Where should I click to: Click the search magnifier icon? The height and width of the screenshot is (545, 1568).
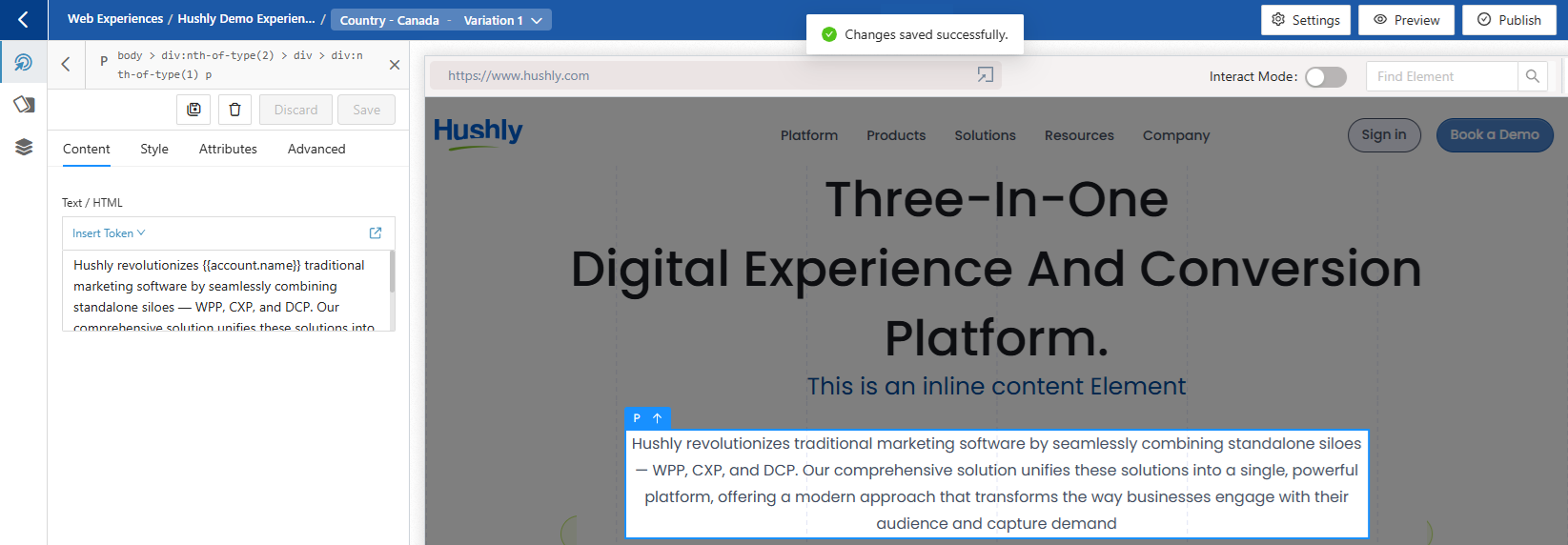1532,76
